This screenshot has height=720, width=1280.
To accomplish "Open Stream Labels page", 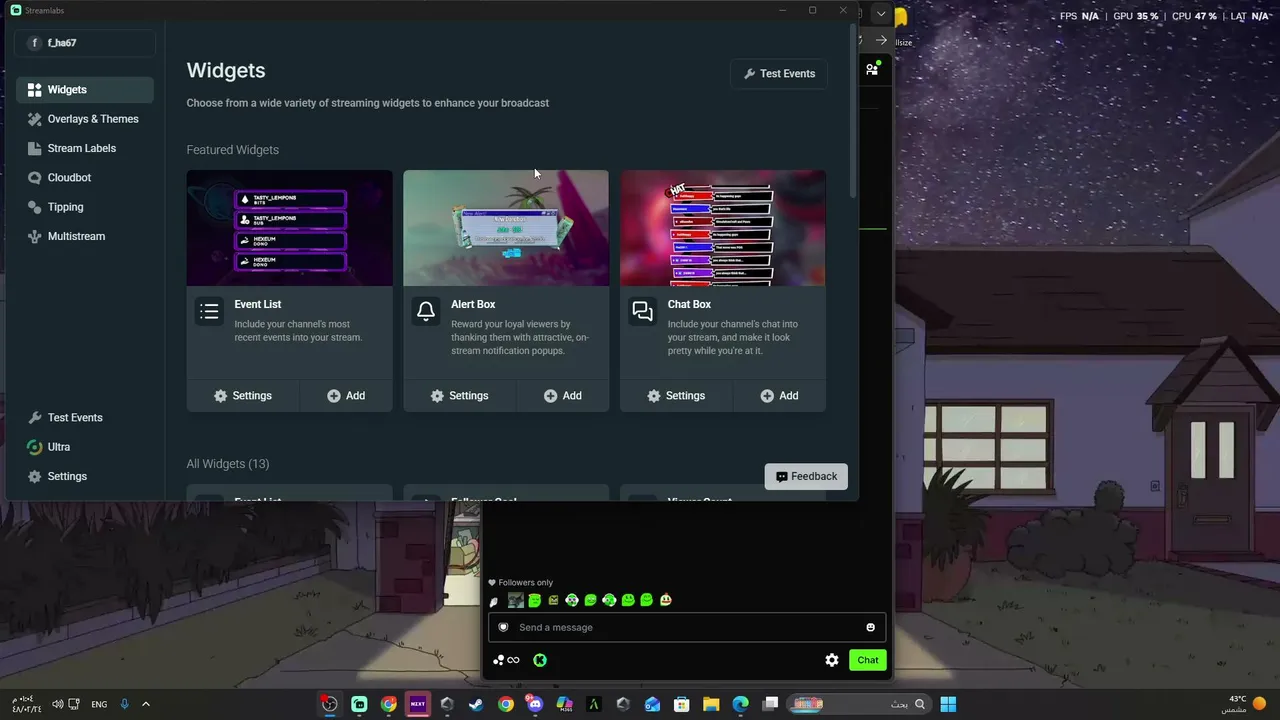I will click(x=85, y=148).
